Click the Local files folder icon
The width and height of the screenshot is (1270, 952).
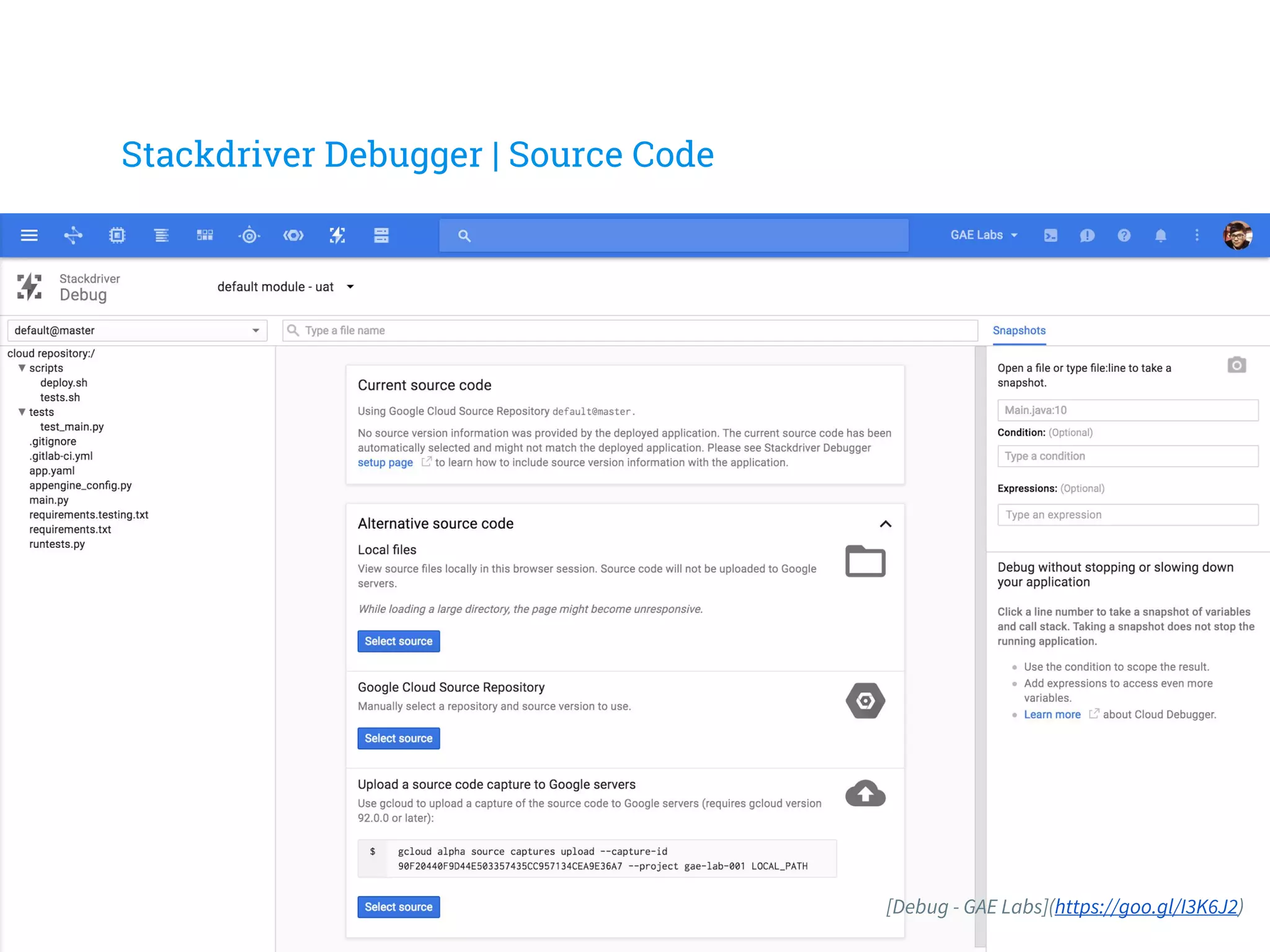[x=865, y=561]
